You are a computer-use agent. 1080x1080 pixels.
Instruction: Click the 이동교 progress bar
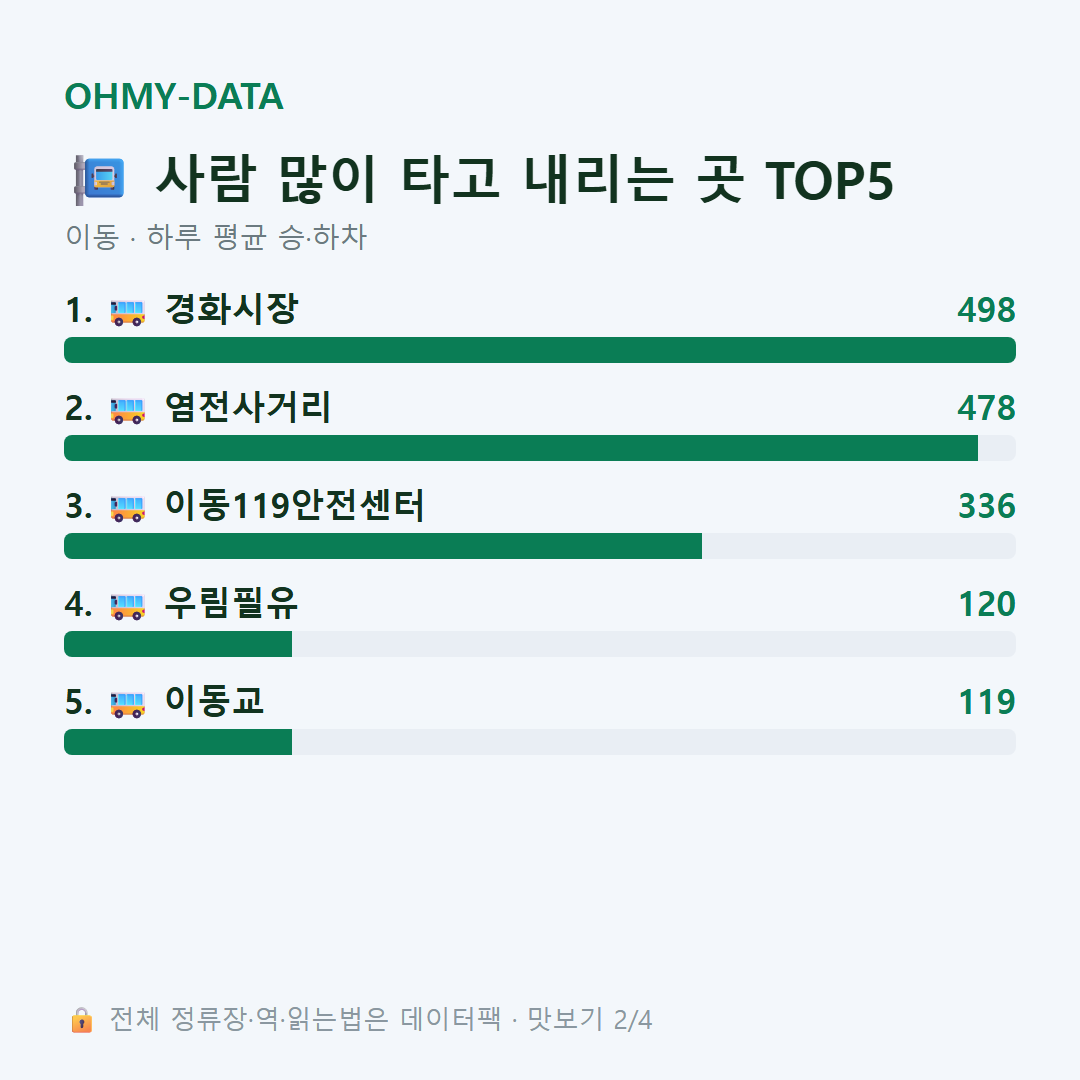tap(540, 742)
